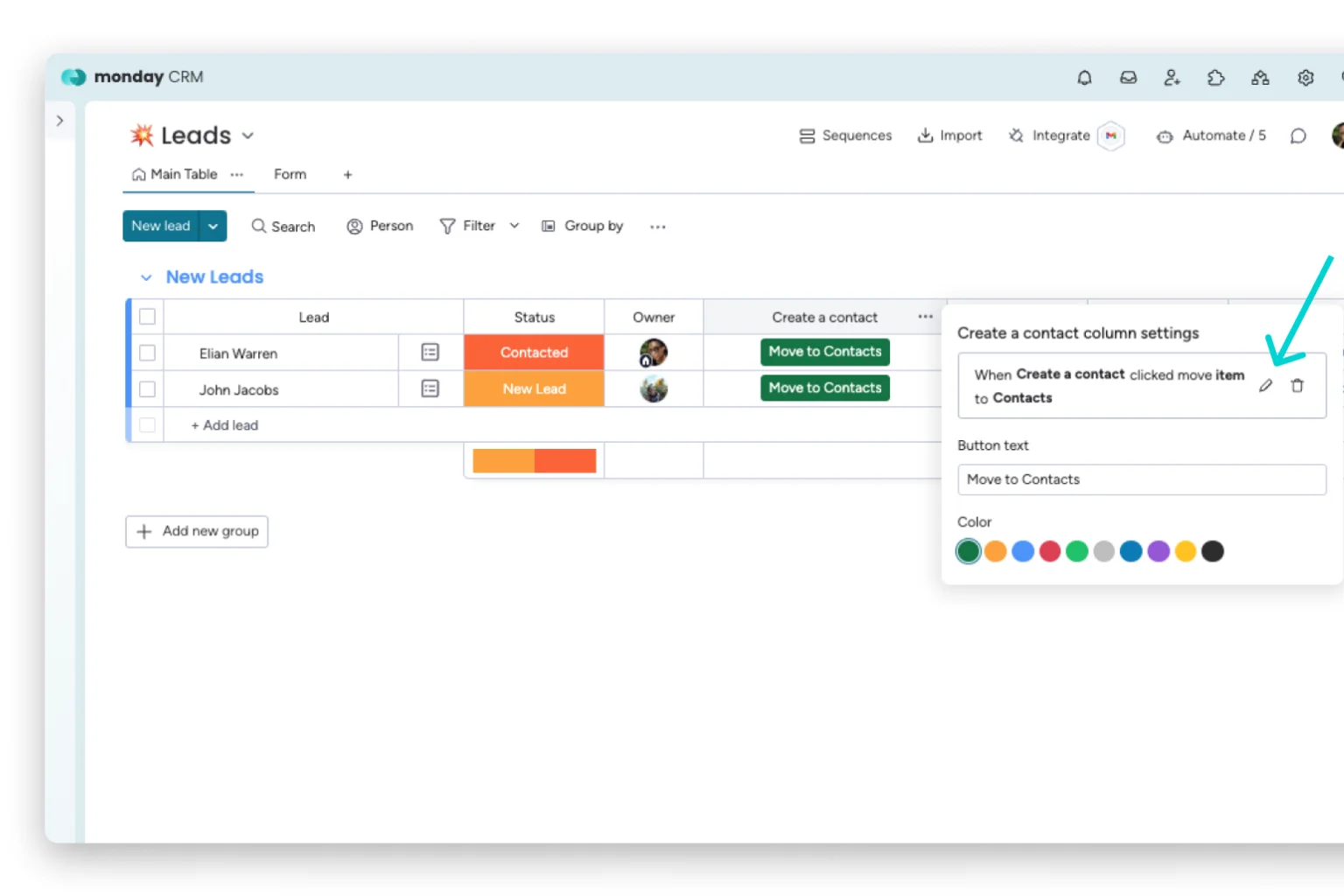Click Add new group button
The width and height of the screenshot is (1344, 896).
197,531
